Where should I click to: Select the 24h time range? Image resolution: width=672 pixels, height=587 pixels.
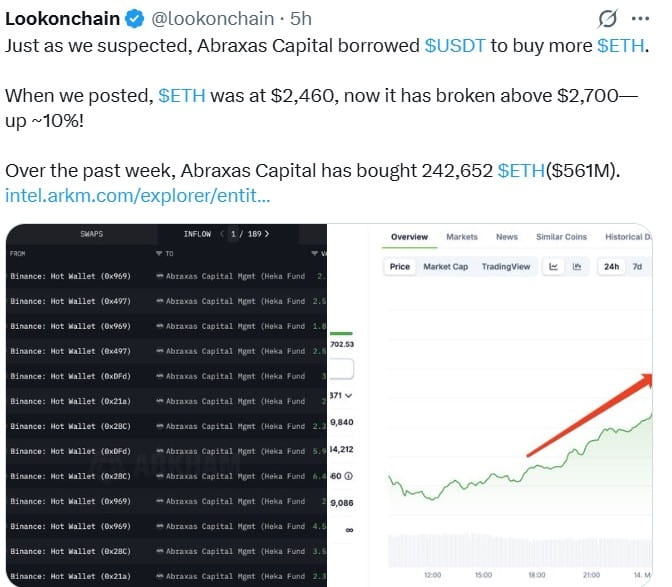[x=612, y=267]
